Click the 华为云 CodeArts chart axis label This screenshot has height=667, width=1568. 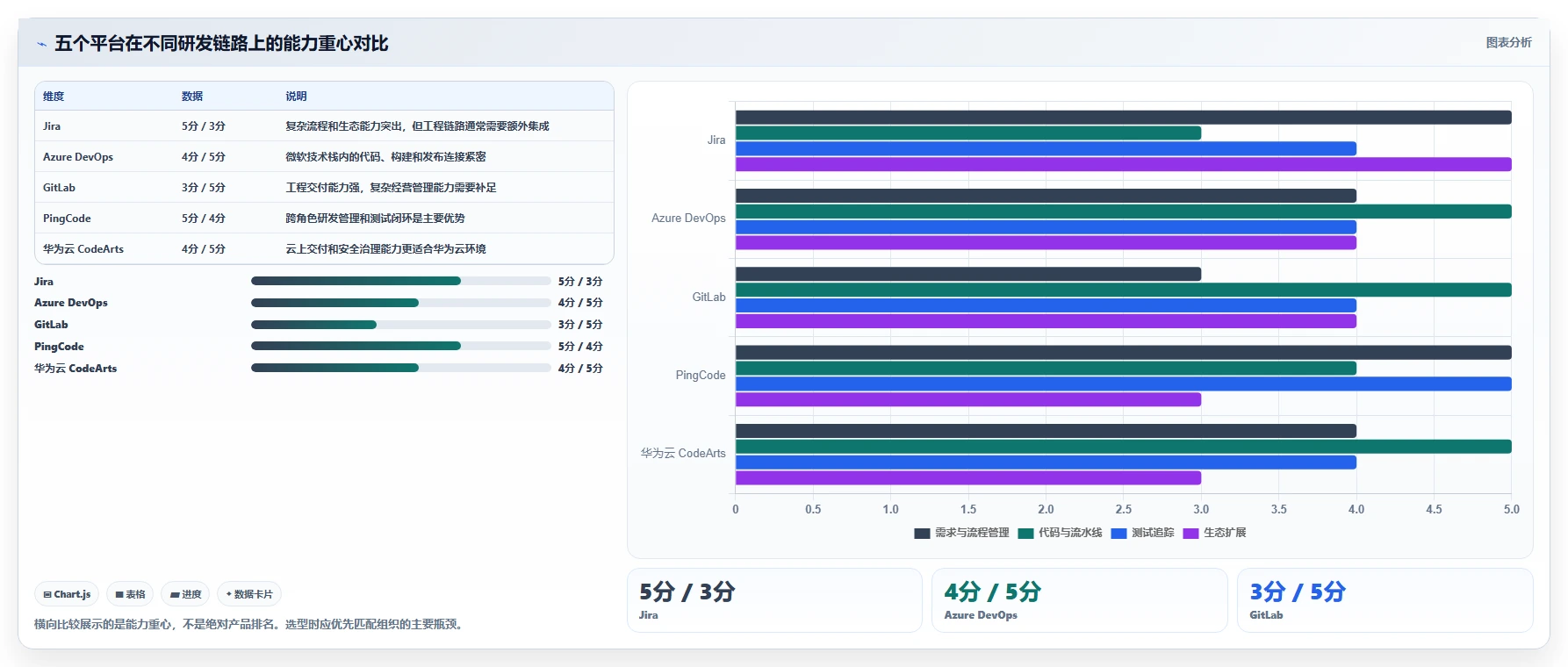pos(683,454)
